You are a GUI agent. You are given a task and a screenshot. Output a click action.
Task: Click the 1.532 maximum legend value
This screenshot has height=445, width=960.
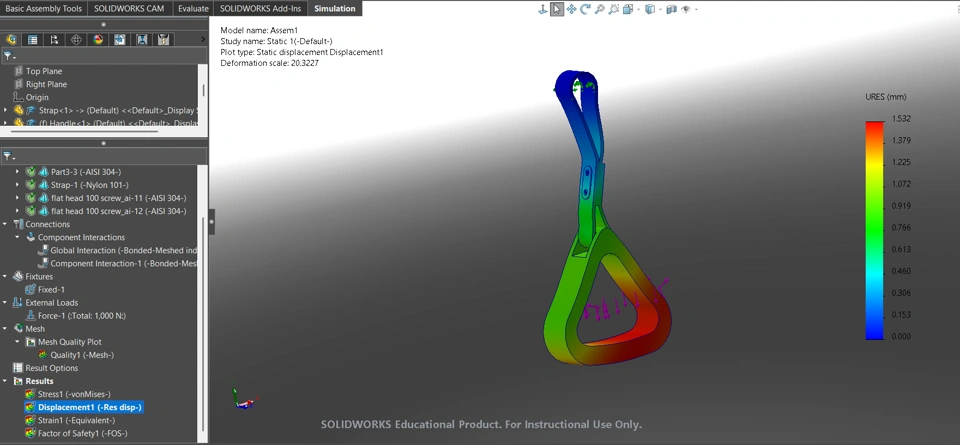click(x=902, y=119)
